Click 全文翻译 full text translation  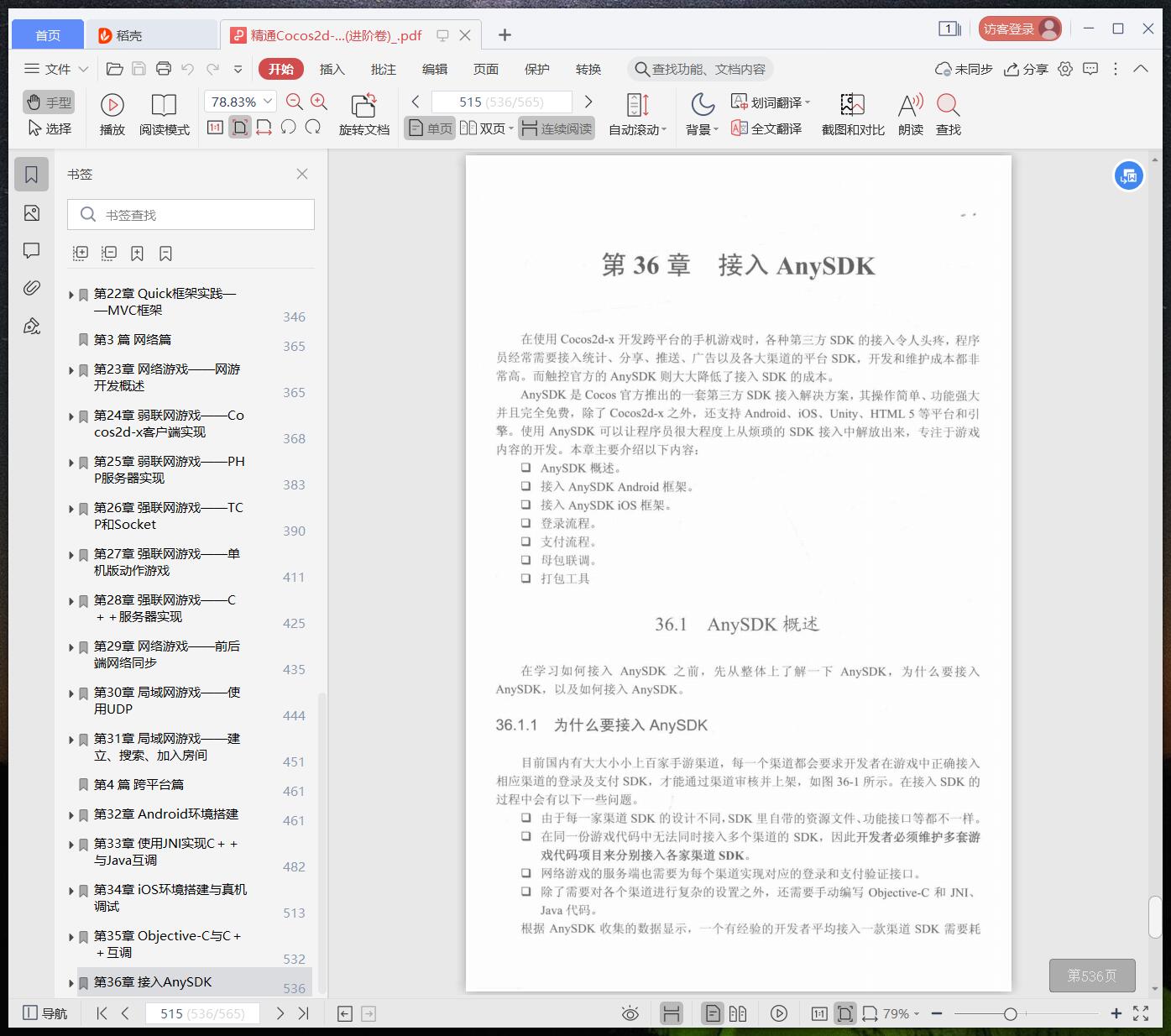click(x=766, y=128)
